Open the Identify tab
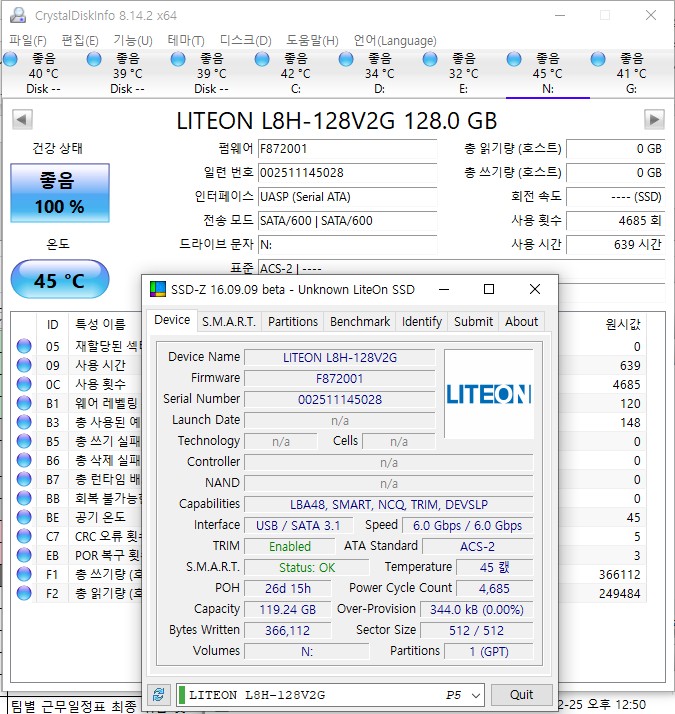 pyautogui.click(x=422, y=321)
